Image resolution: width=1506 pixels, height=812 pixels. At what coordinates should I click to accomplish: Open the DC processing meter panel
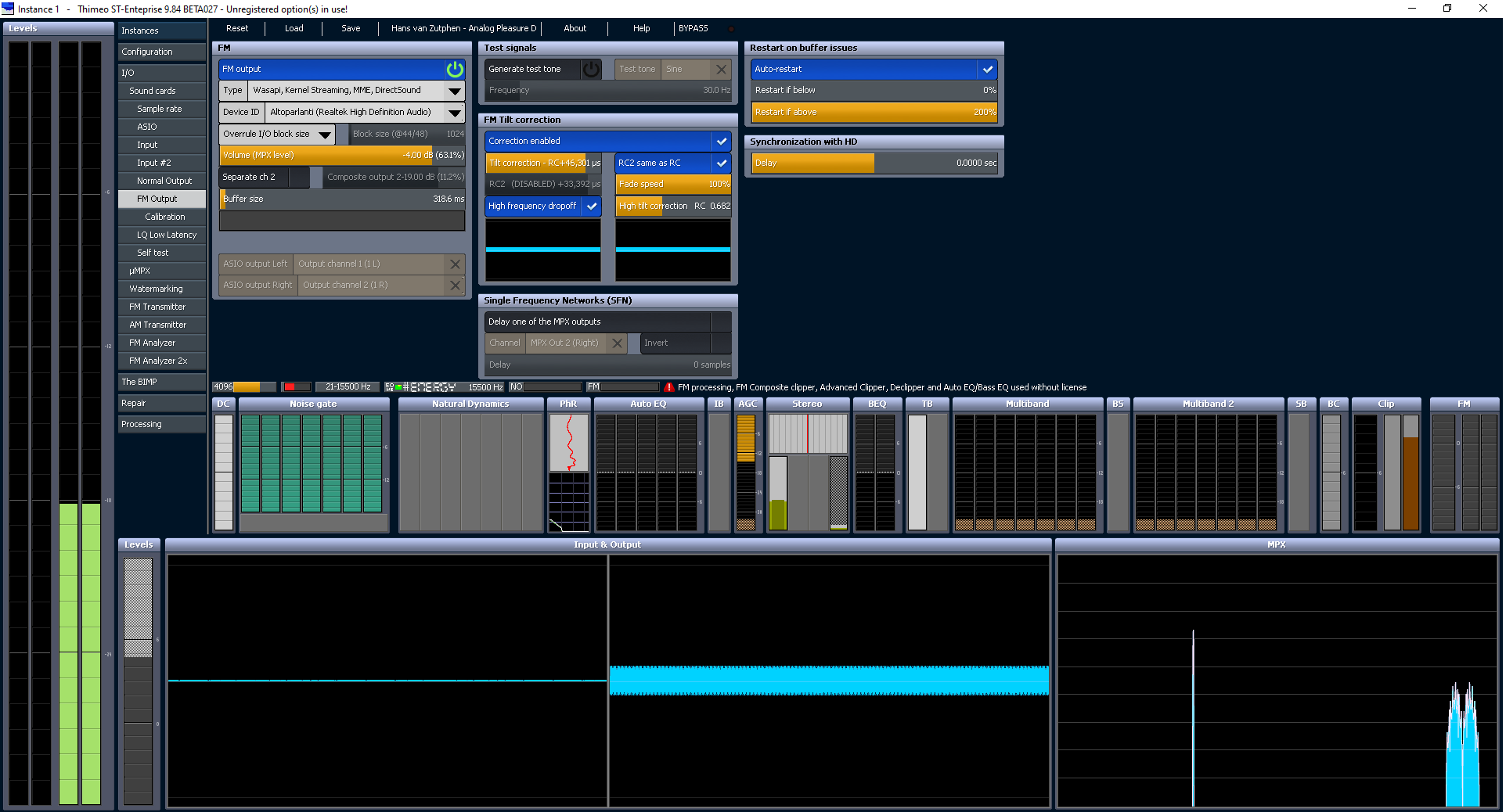224,465
